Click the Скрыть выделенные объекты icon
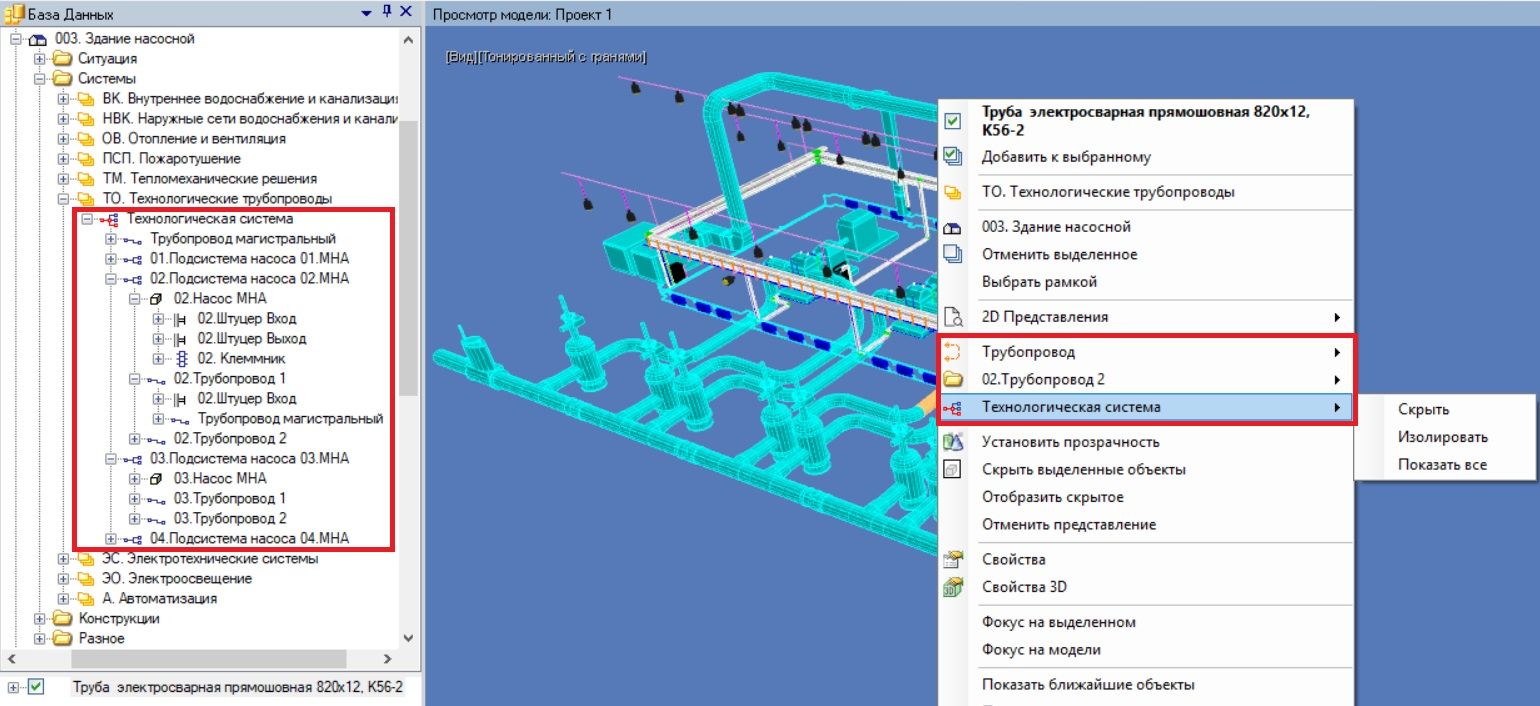Viewport: 1540px width, 706px height. point(953,470)
